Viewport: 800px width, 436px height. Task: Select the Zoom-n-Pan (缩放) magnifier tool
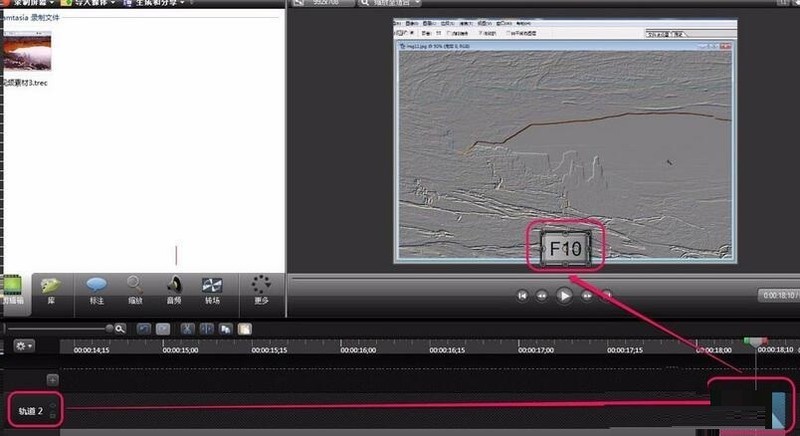(134, 291)
